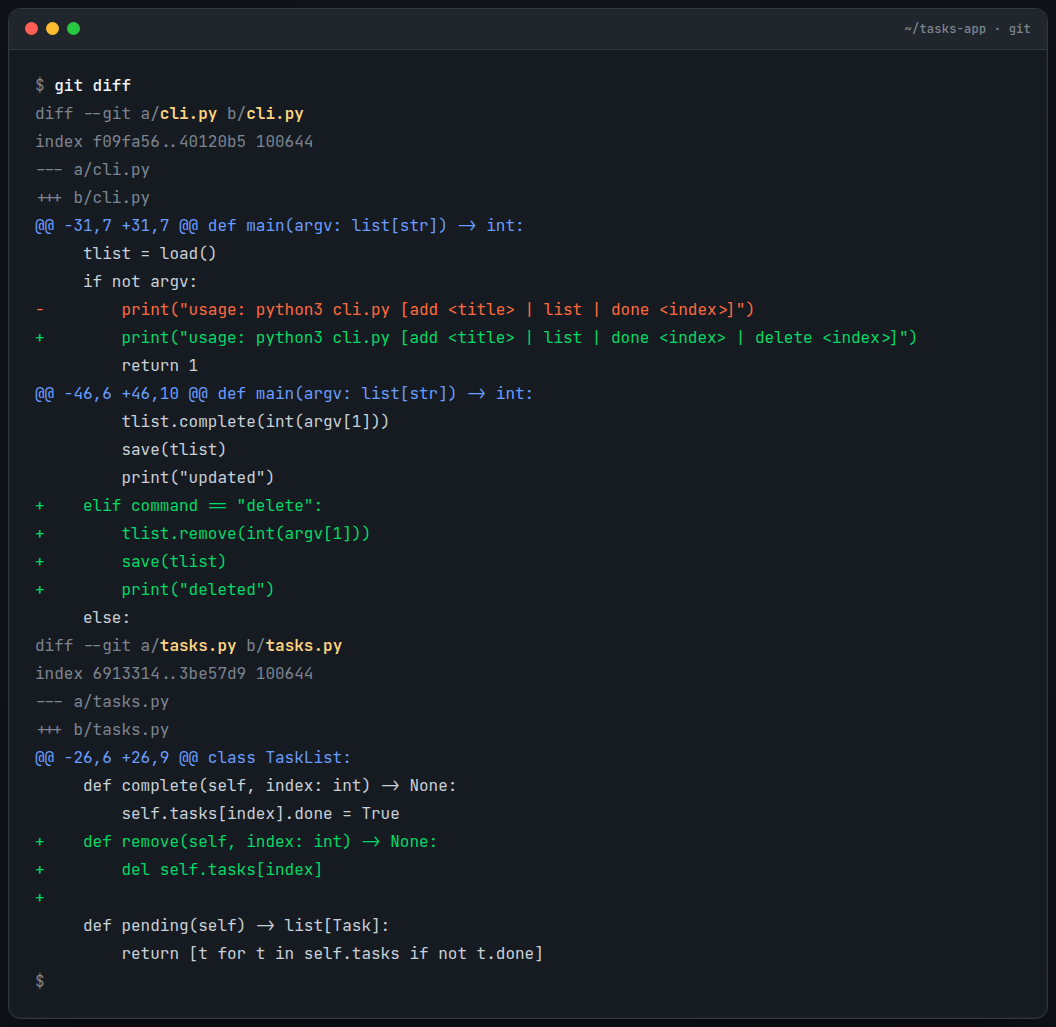This screenshot has width=1056, height=1027.
Task: Click the 'tlist.complete(int(argv[1]))' line
Action: pyautogui.click(x=255, y=422)
